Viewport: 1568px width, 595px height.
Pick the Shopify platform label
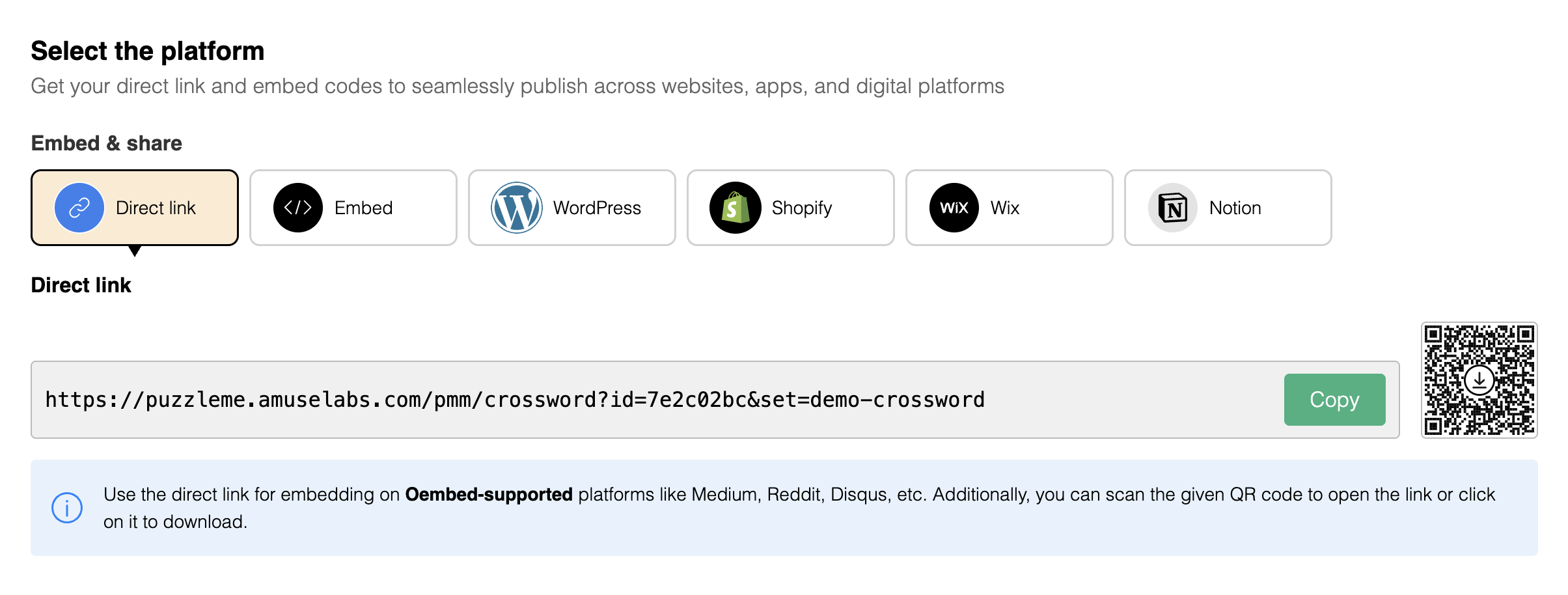coord(802,208)
